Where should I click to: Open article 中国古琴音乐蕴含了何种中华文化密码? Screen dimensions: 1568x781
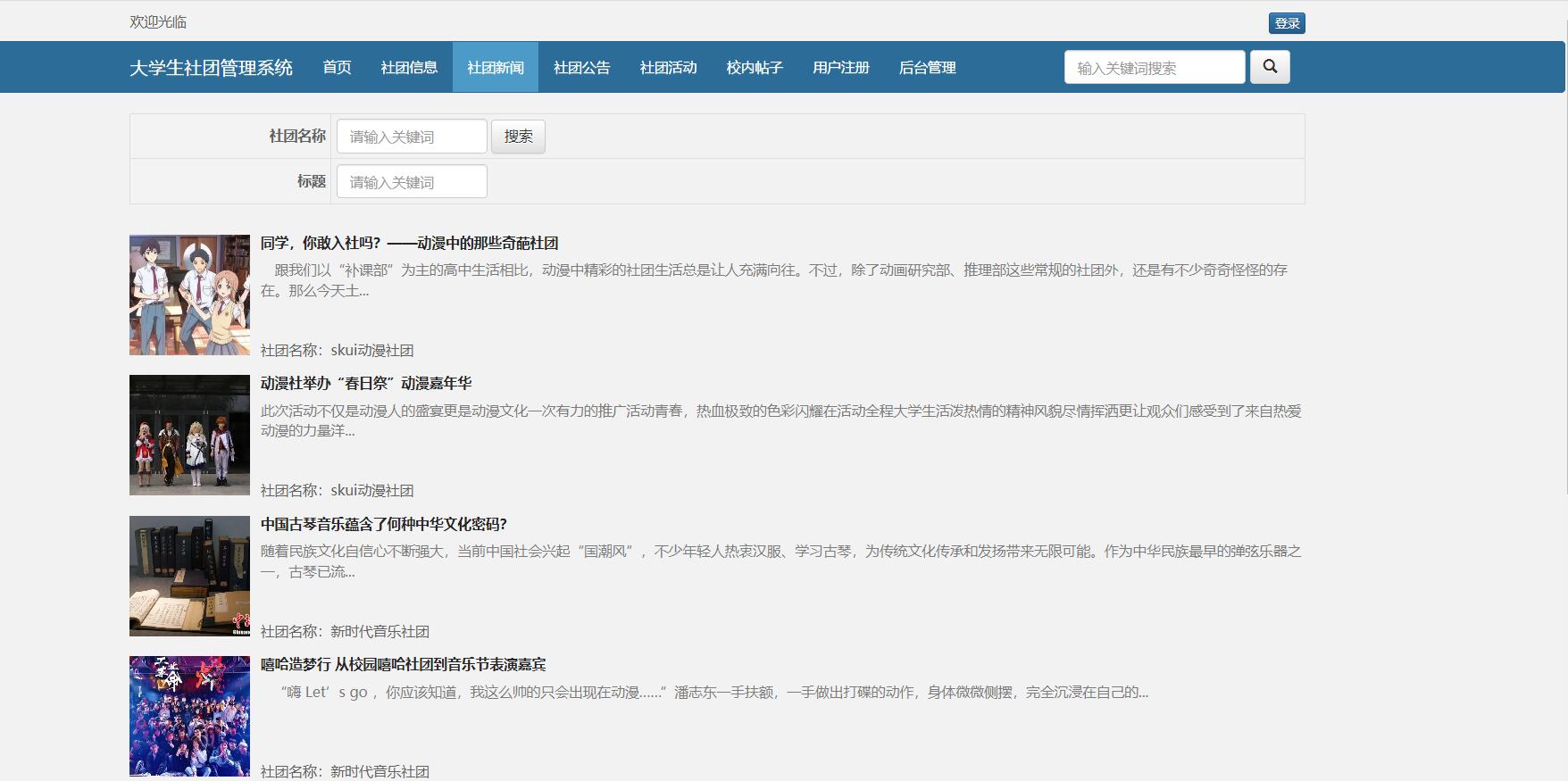(384, 524)
